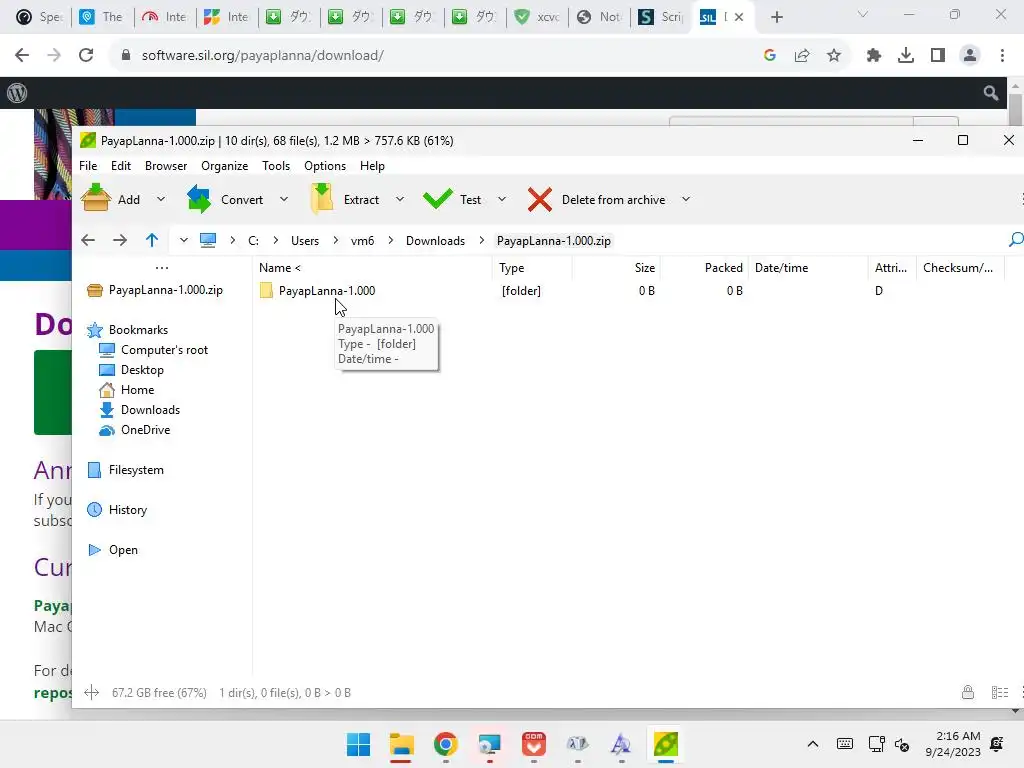Open address bar history dropdown

click(x=184, y=240)
